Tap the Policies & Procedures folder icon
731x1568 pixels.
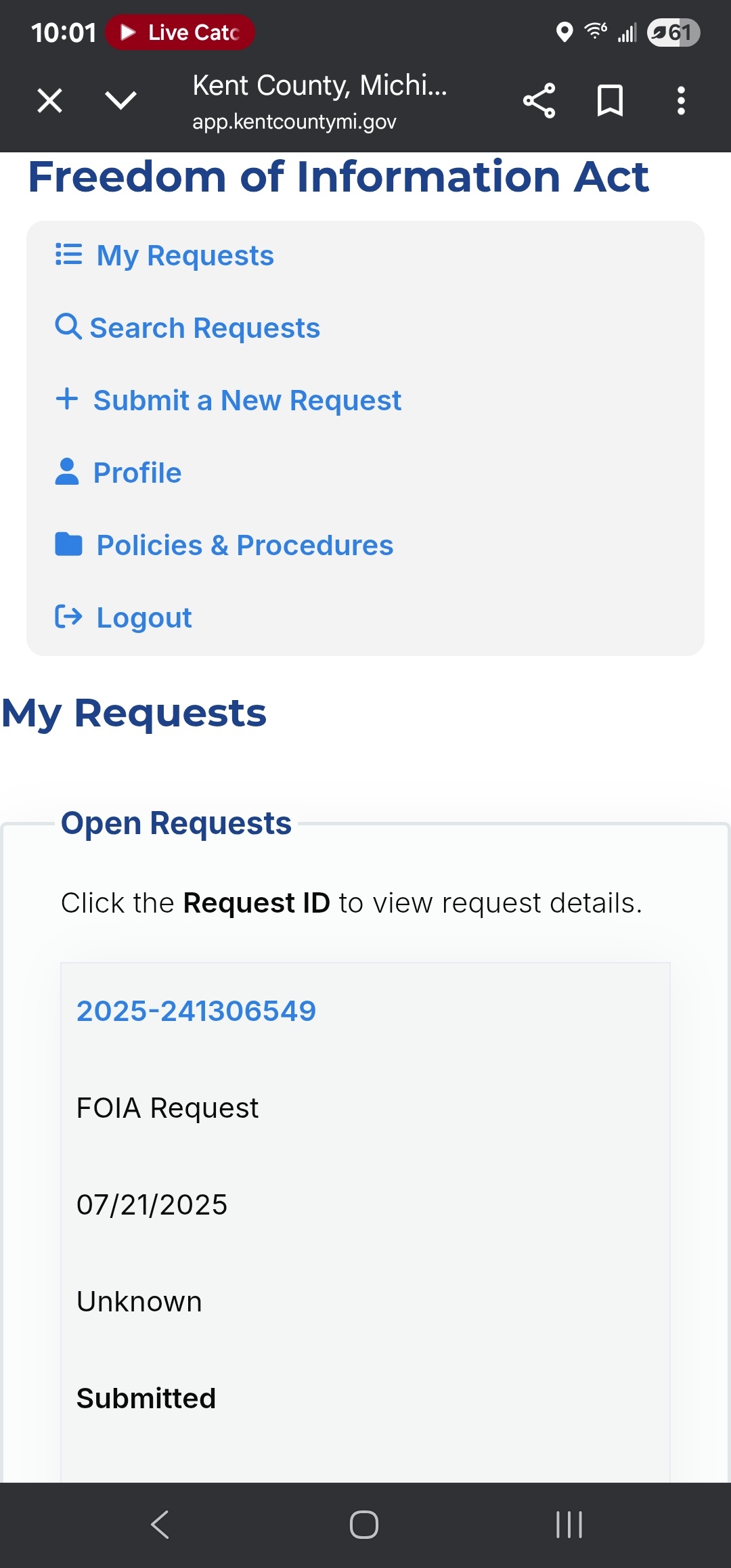pos(68,544)
